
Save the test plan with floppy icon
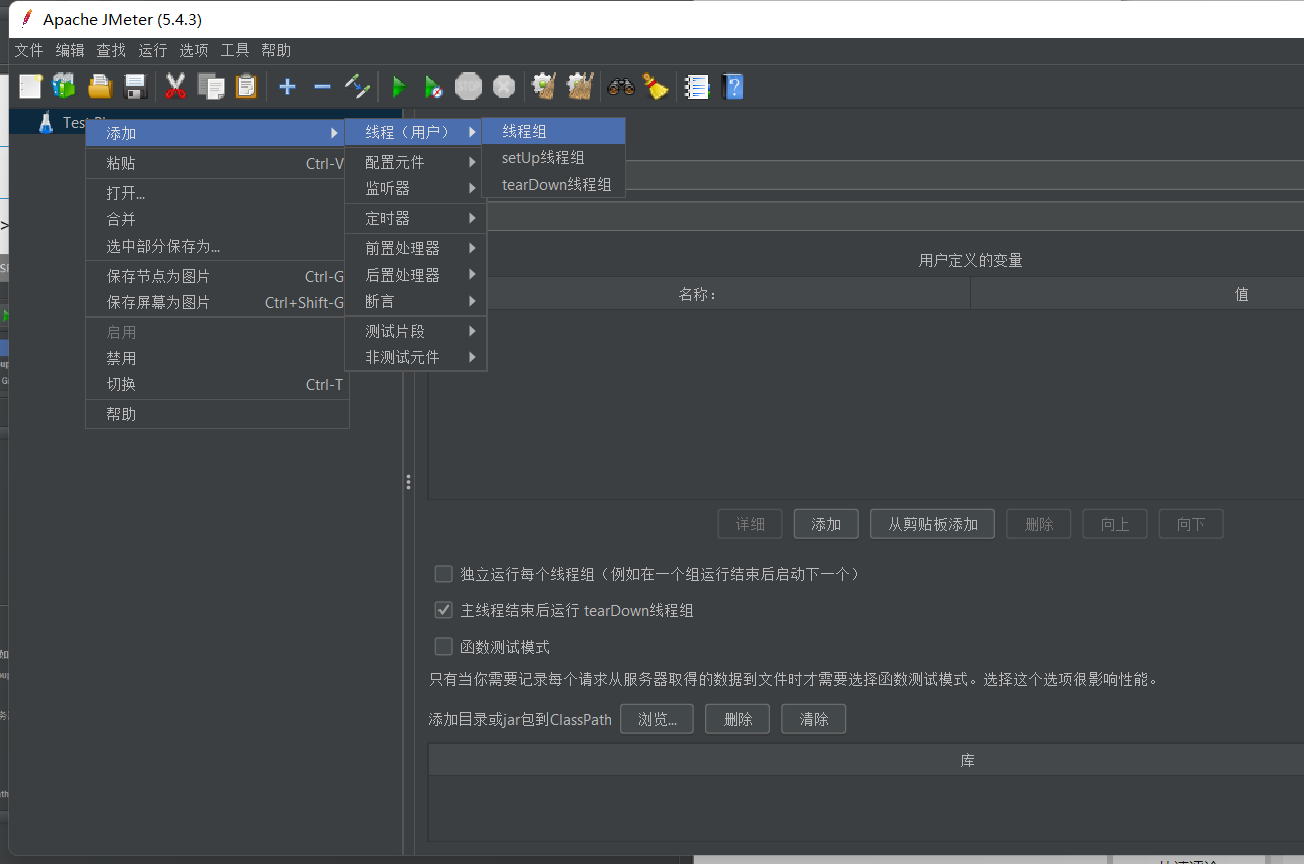(135, 87)
